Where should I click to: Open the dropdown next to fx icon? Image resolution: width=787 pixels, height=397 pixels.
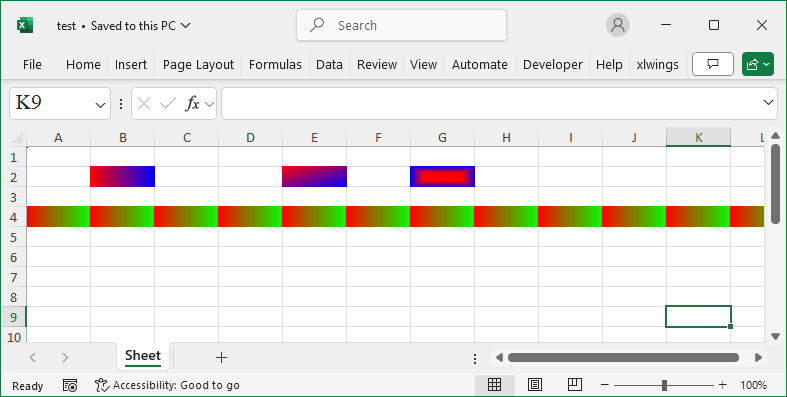pyautogui.click(x=209, y=104)
